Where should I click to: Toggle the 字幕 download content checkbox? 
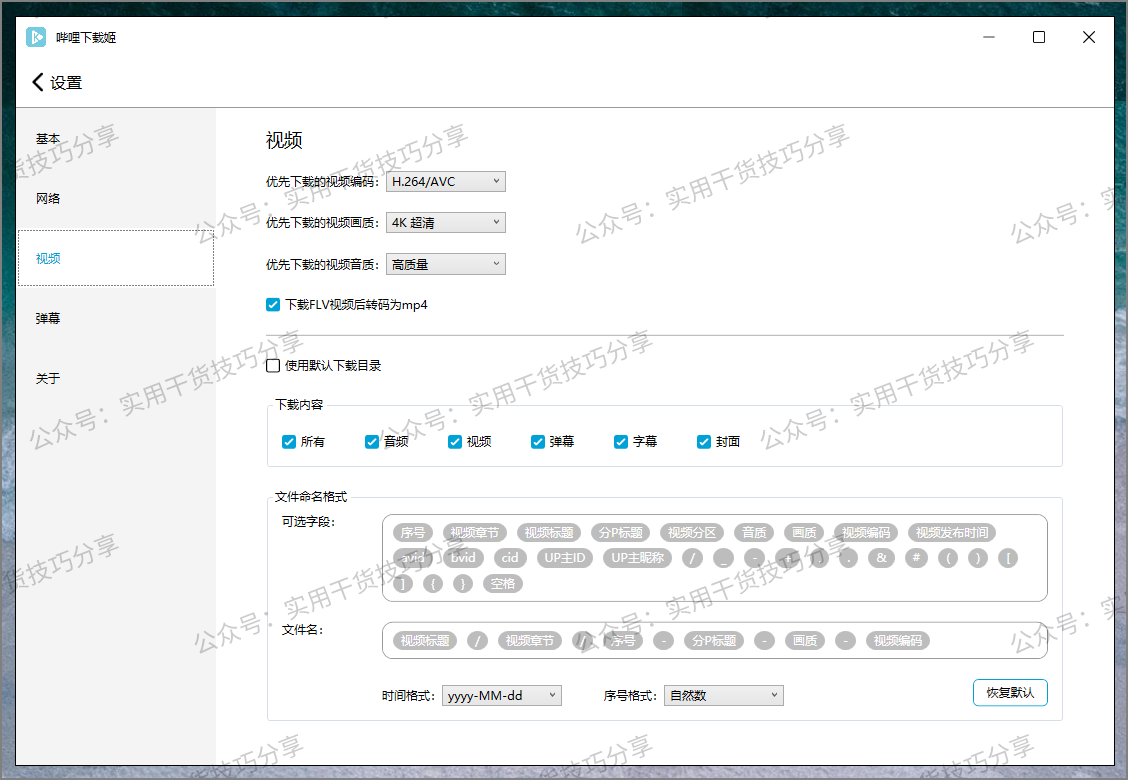tap(621, 441)
